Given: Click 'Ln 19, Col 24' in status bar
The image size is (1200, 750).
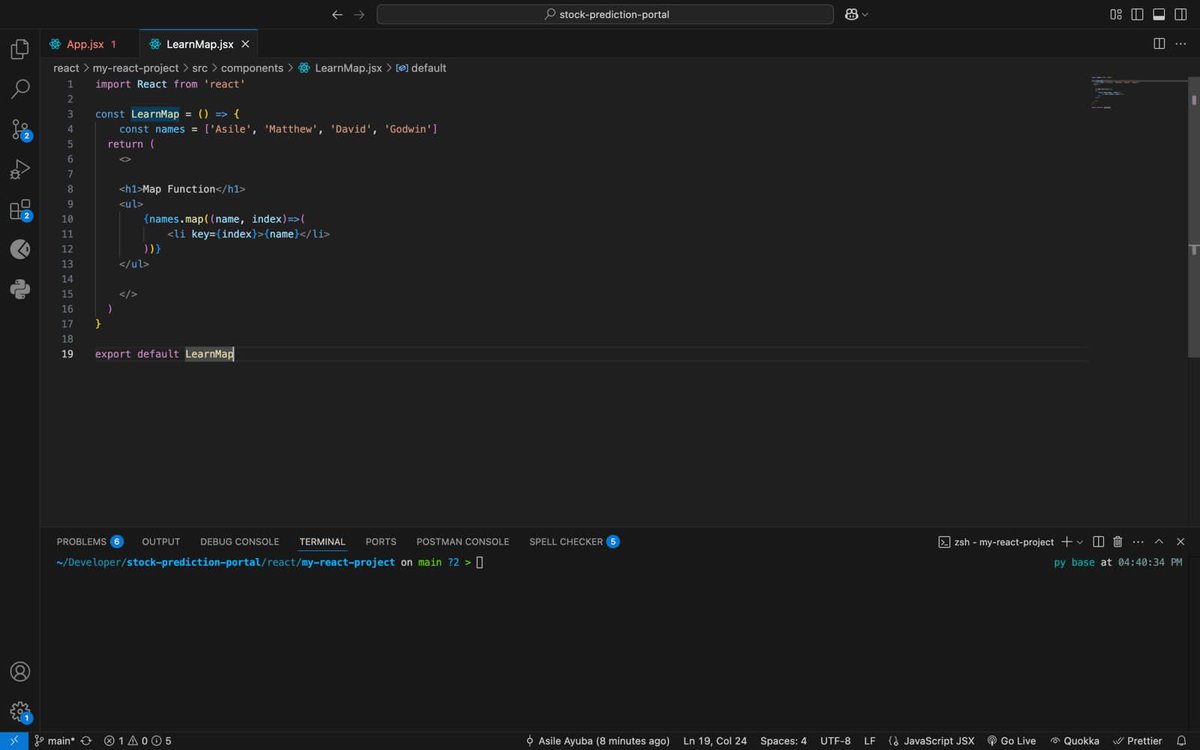Looking at the screenshot, I should pos(715,741).
